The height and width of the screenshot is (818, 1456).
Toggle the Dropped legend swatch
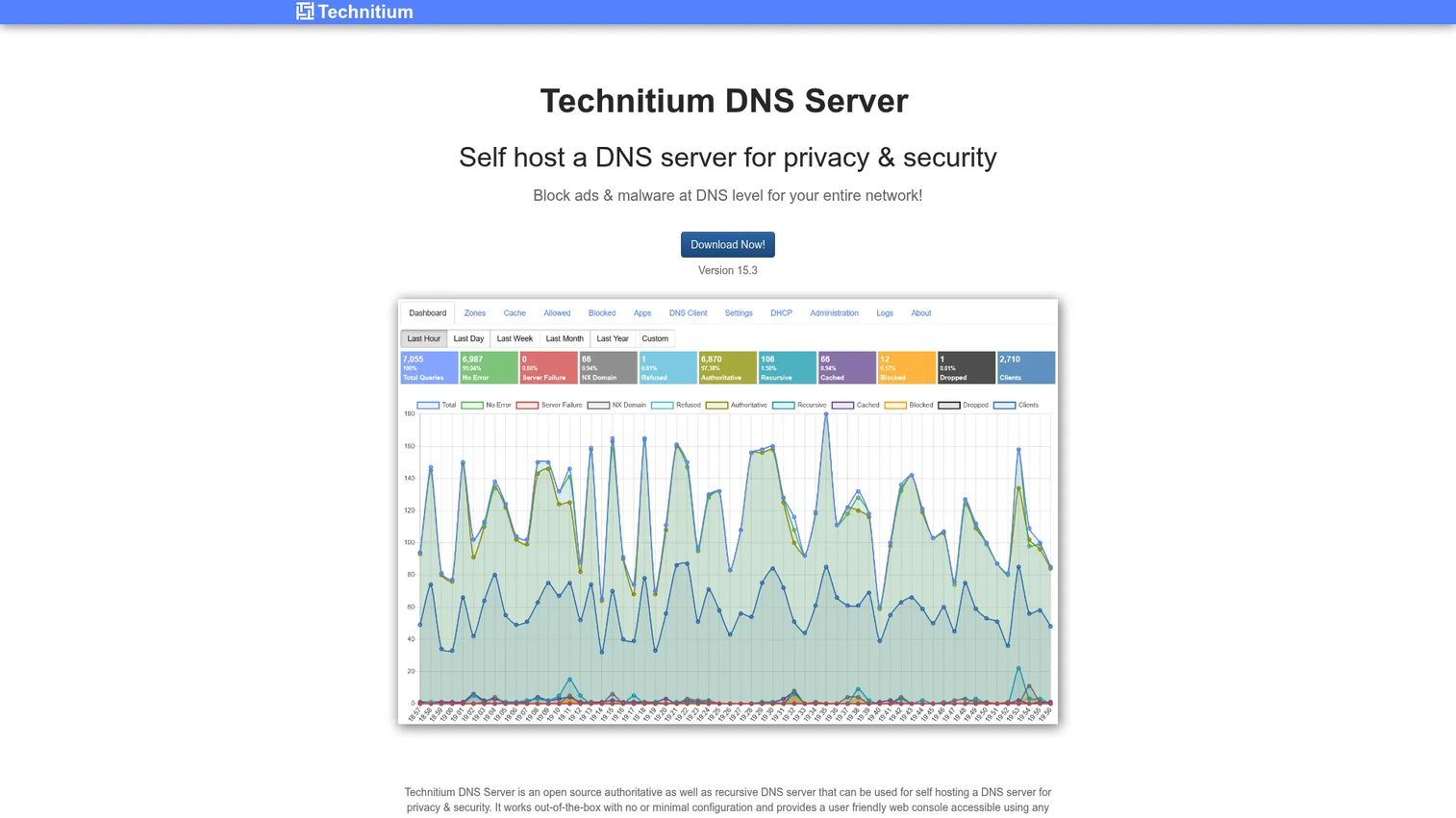[949, 405]
